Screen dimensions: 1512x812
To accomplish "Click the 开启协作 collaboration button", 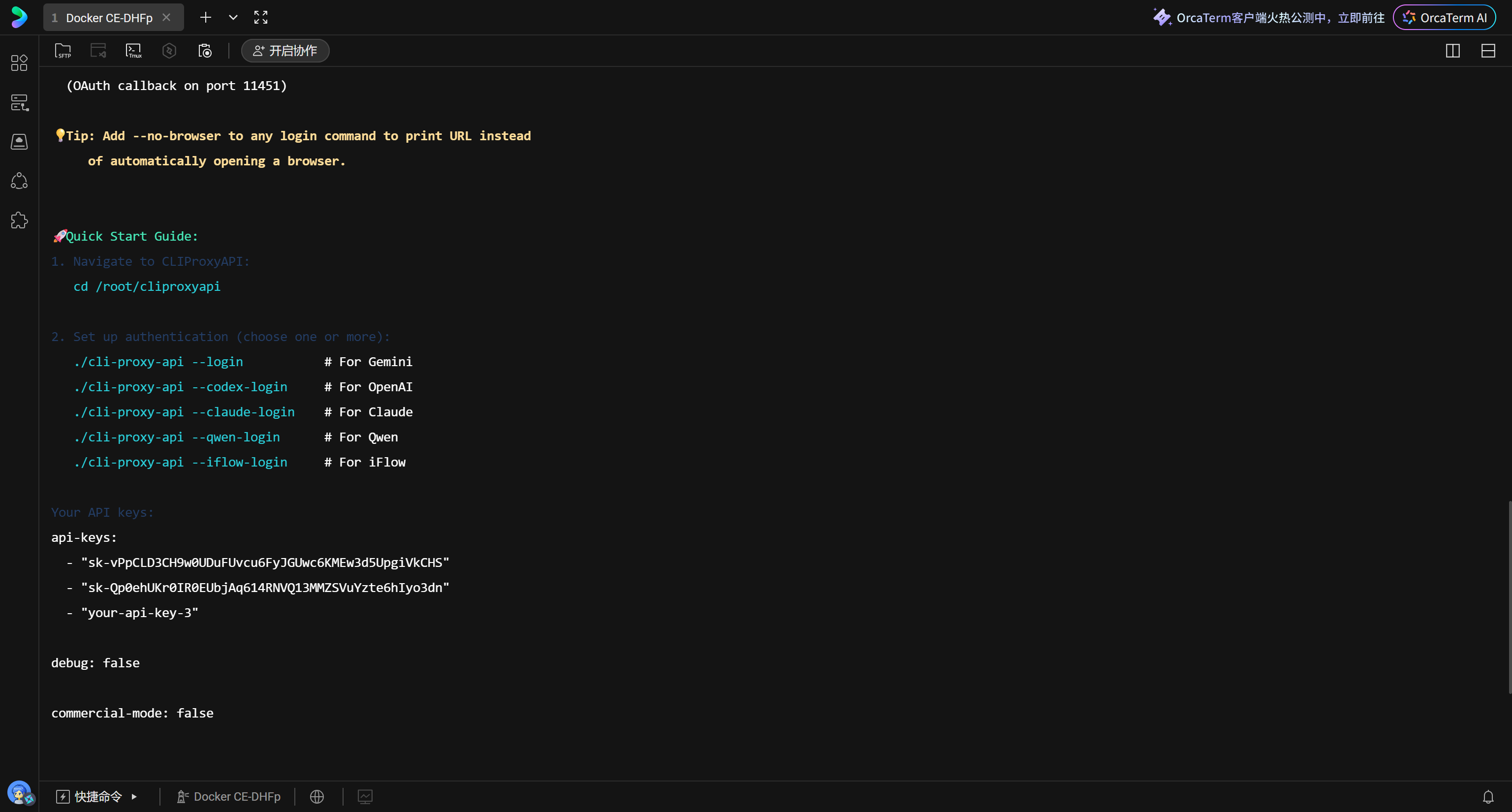I will point(285,51).
